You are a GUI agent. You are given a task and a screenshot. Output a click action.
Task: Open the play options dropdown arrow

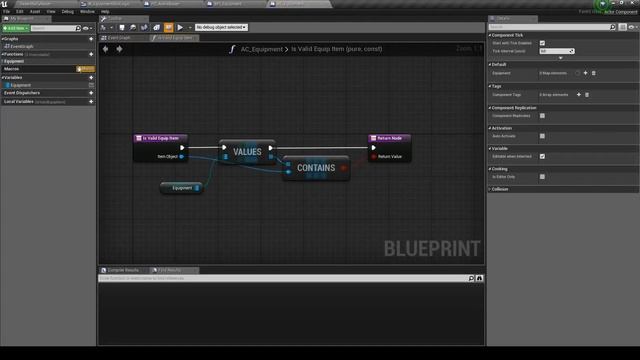(190, 28)
